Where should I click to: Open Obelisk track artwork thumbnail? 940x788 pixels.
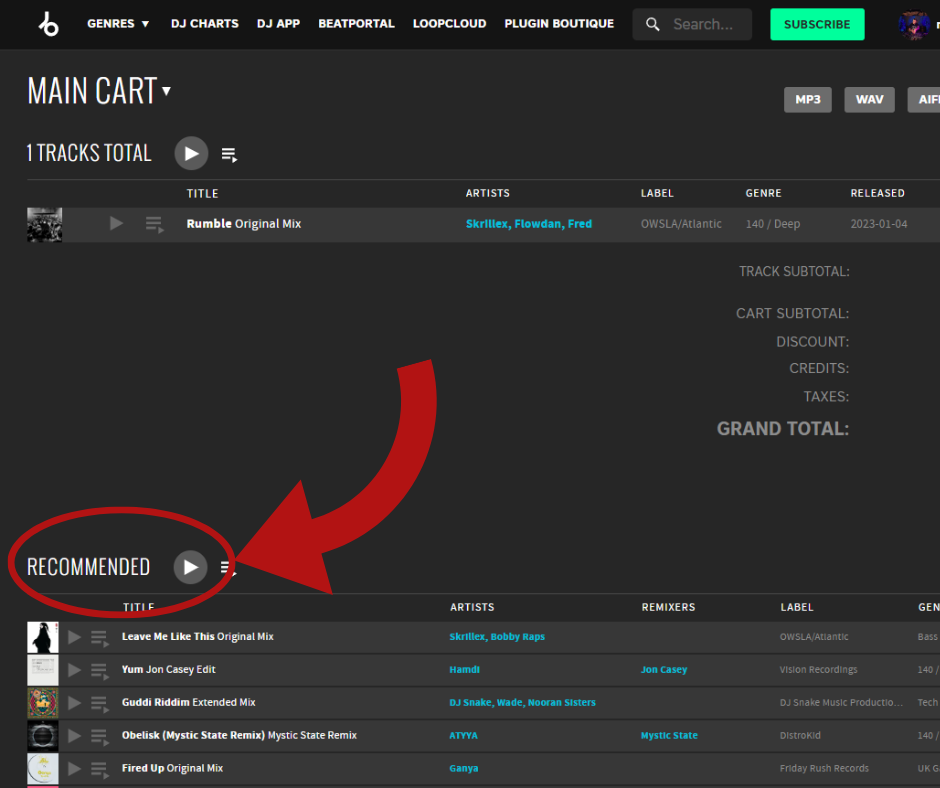(43, 736)
